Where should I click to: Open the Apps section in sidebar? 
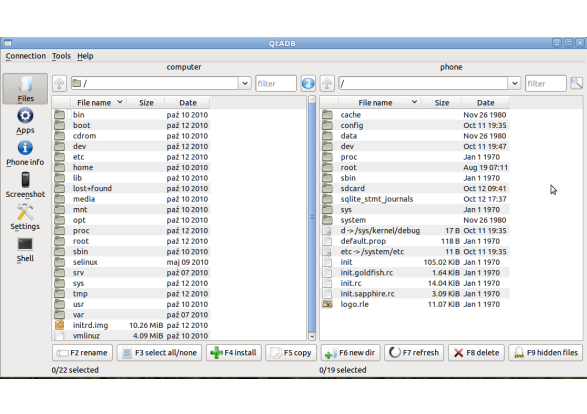25,121
